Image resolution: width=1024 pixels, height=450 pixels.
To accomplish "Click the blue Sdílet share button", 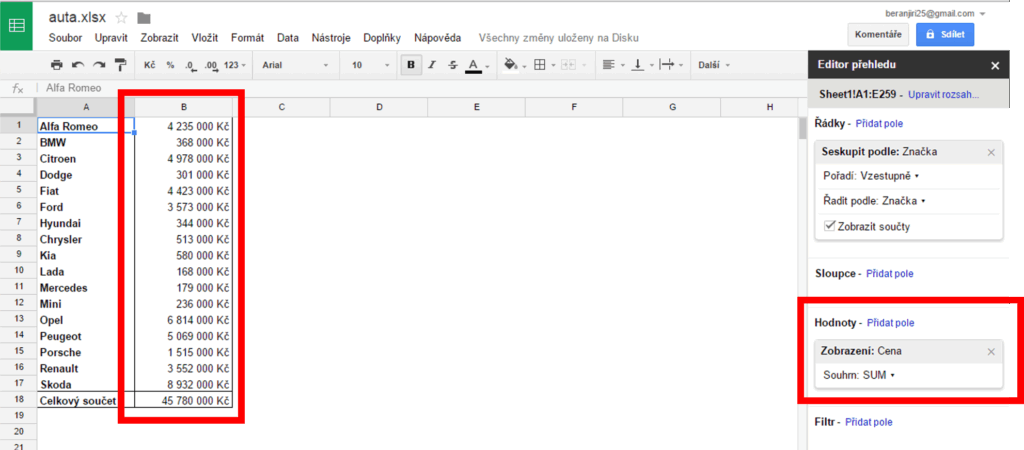I will 944,34.
